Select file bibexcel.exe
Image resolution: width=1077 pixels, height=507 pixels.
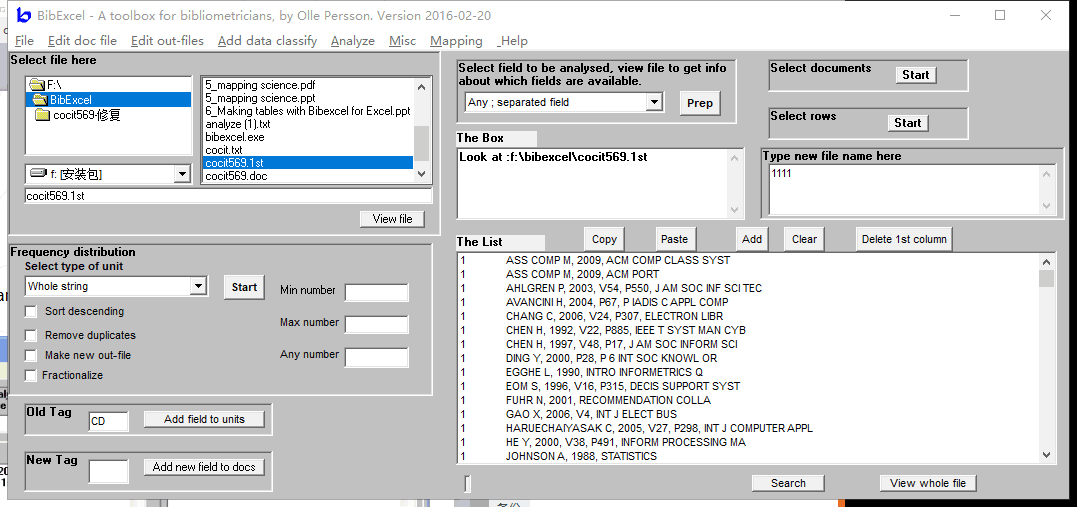(x=234, y=137)
